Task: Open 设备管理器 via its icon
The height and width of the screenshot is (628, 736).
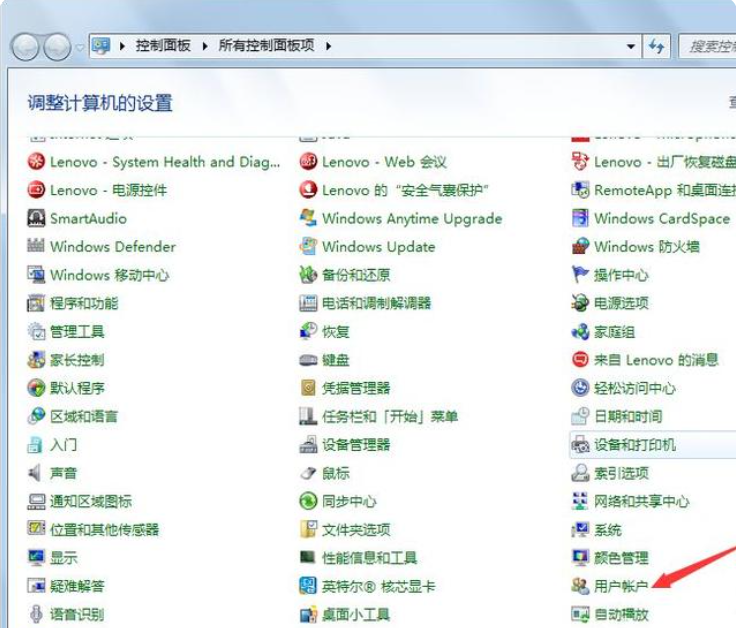Action: pos(308,444)
